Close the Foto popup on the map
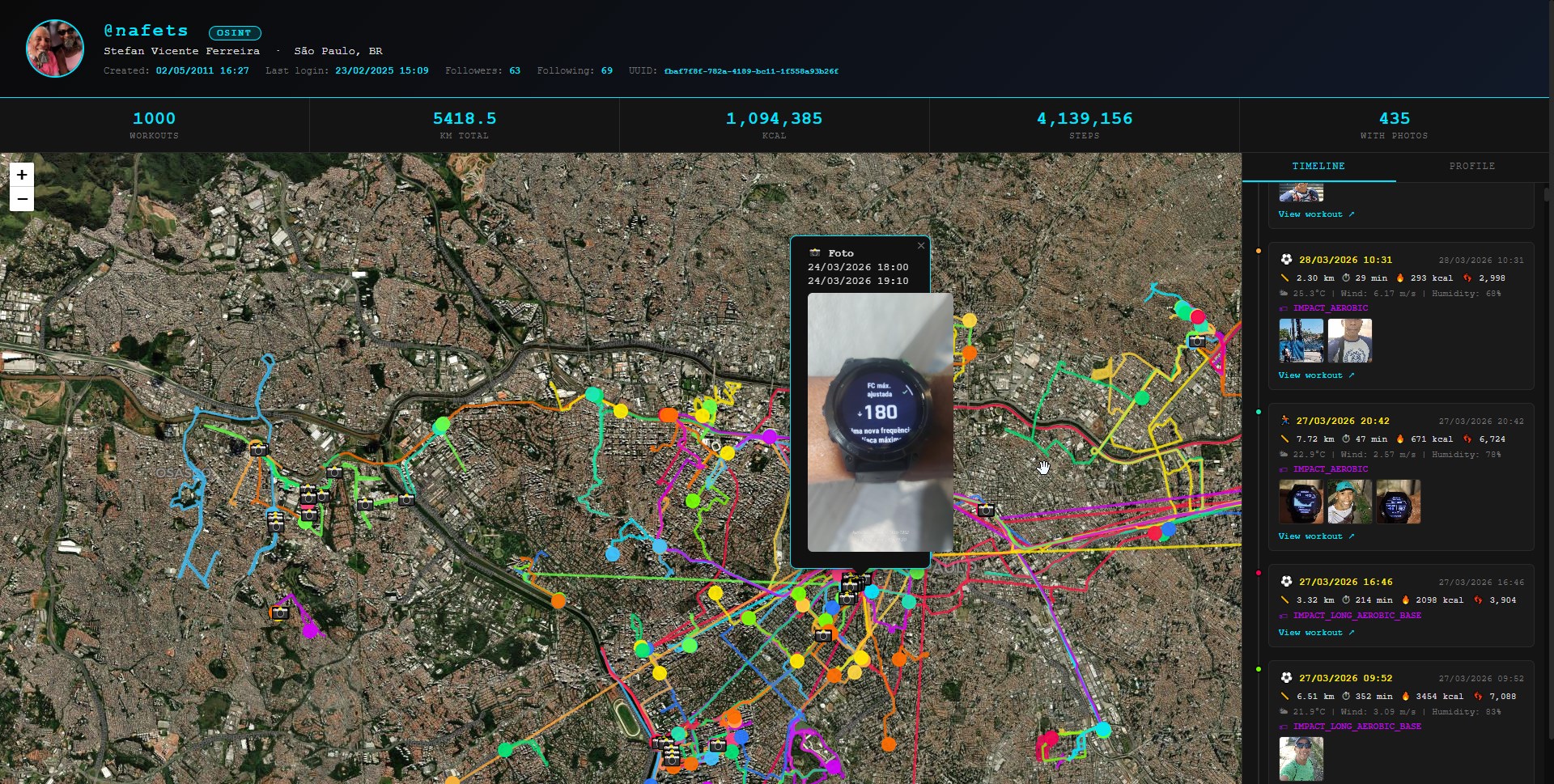 (x=920, y=246)
